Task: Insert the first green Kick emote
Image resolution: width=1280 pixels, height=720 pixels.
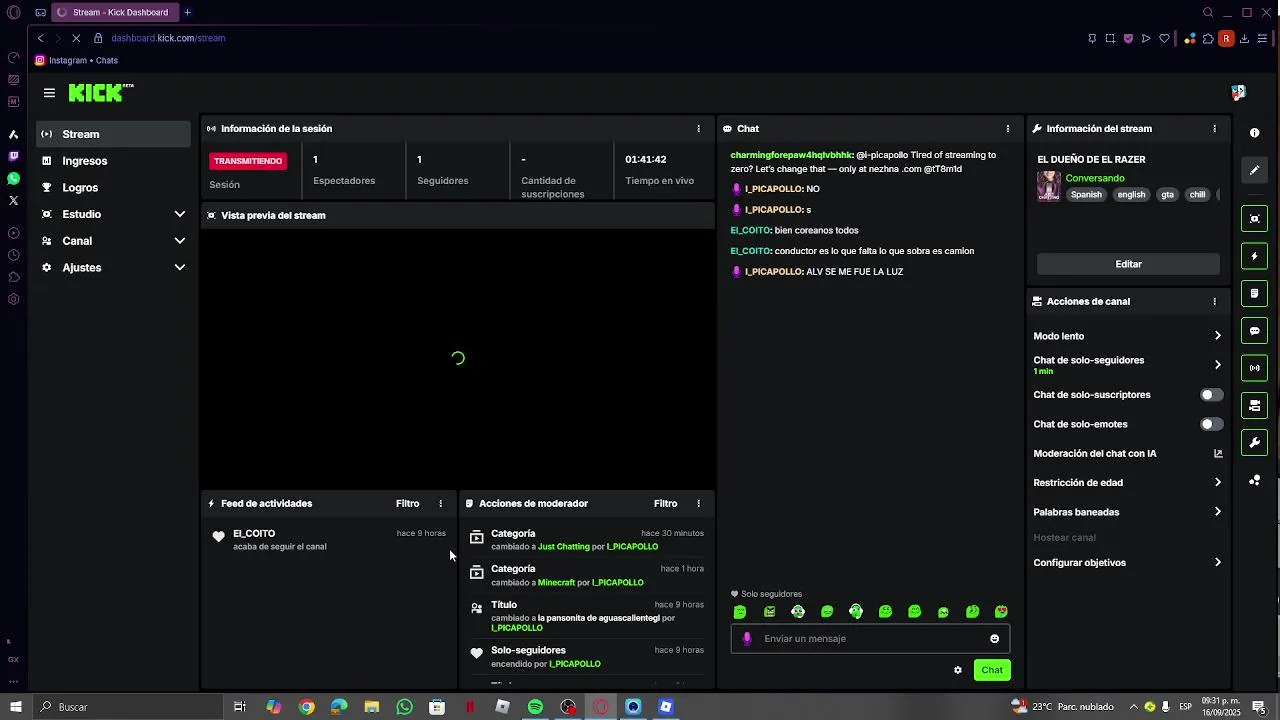Action: tap(740, 612)
